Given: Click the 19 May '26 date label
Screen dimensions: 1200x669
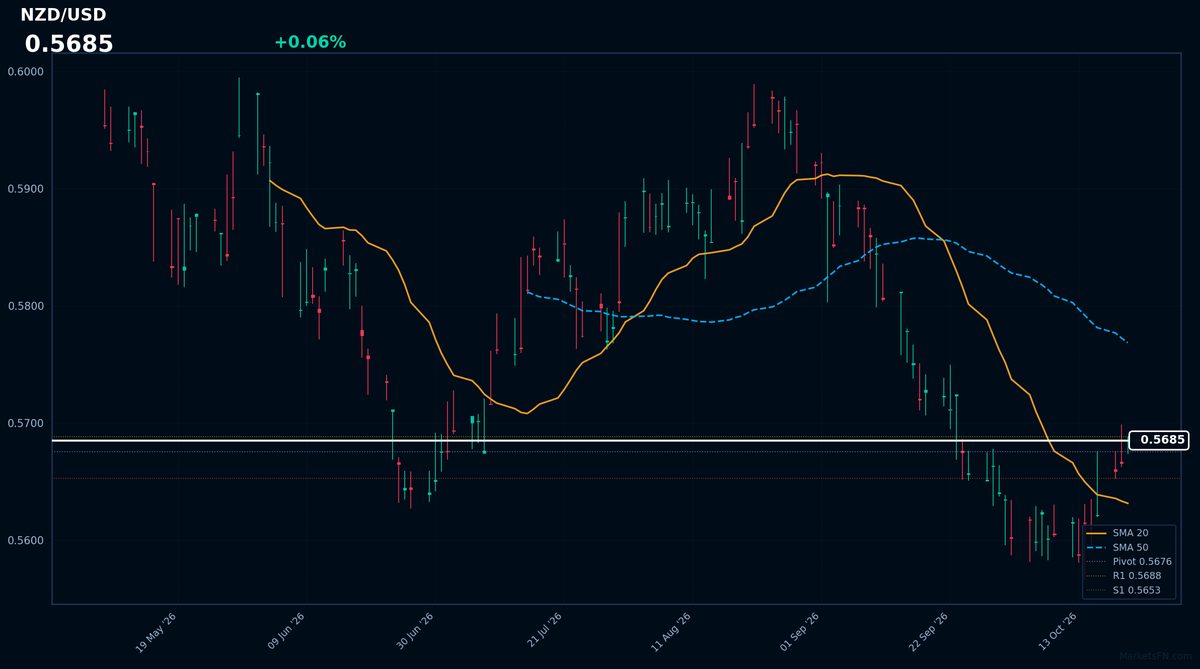Looking at the screenshot, I should pyautogui.click(x=156, y=633).
